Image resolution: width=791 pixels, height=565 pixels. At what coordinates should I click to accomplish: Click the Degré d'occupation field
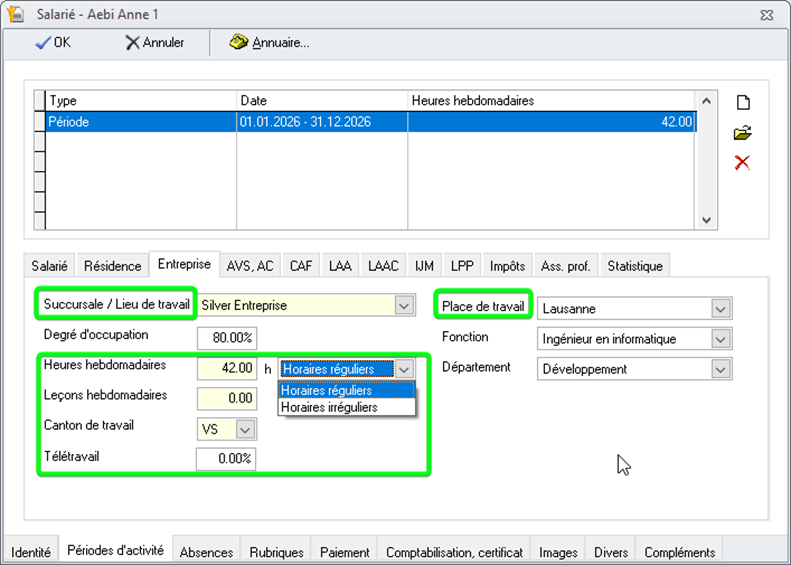coord(226,337)
